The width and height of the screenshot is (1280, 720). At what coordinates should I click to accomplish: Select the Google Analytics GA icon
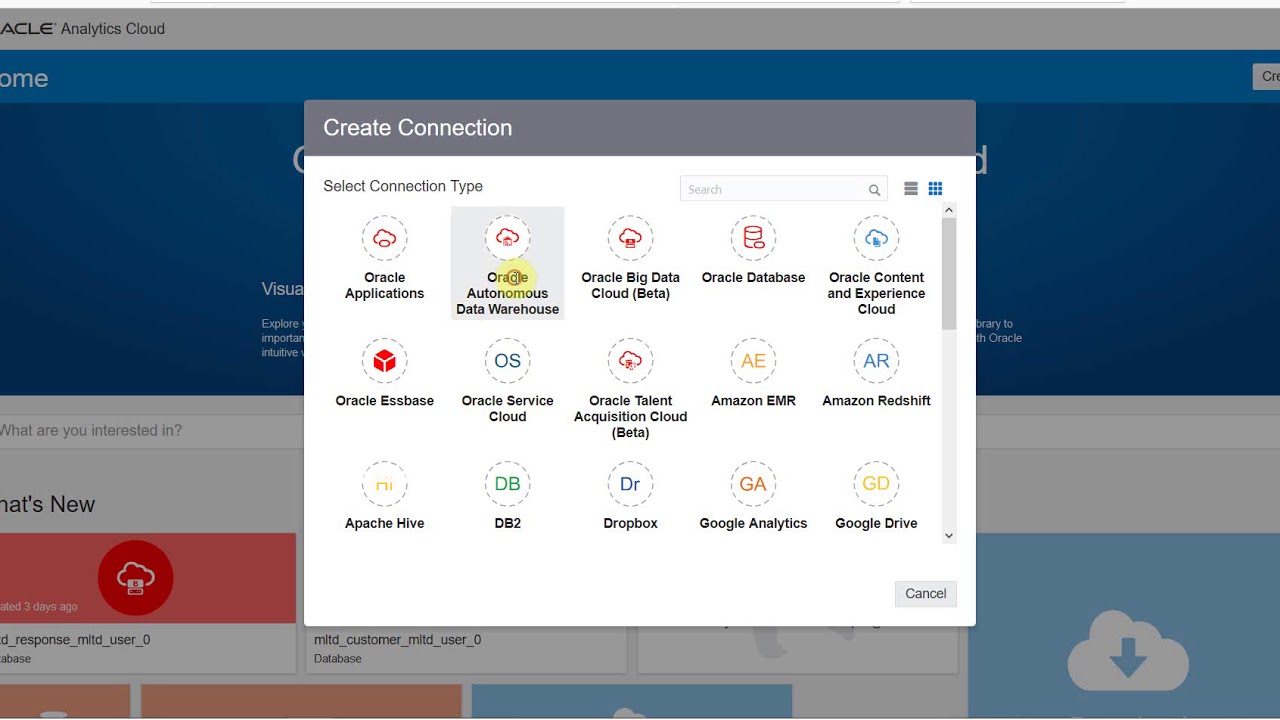click(x=754, y=484)
